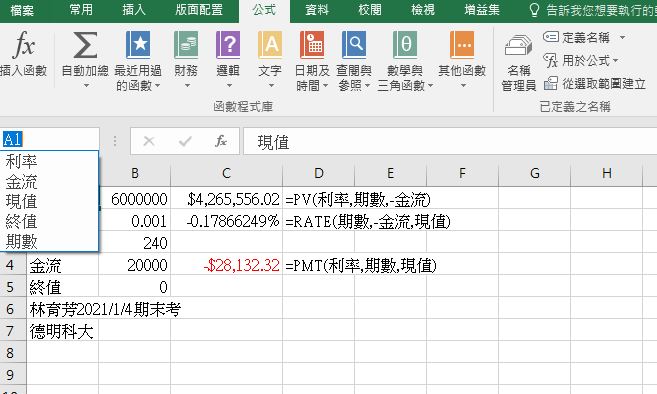Open Financial (財務) functions book icon
This screenshot has height=394, width=657.
[x=186, y=44]
